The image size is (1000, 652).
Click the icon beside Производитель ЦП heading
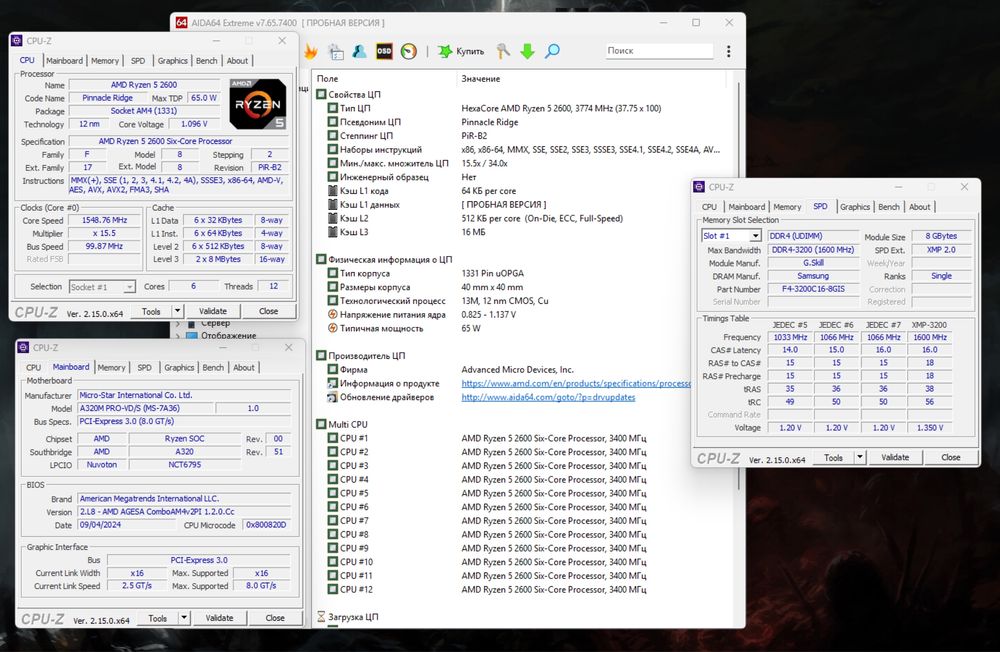click(x=321, y=356)
